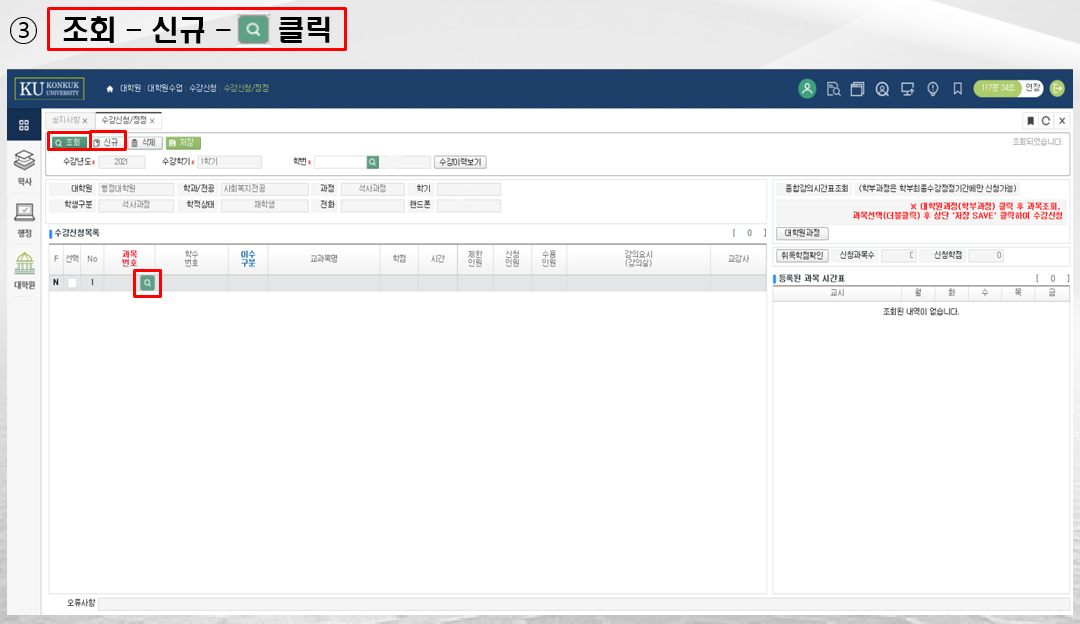1080x624 pixels.
Task: Click the search icon in 과목번호 cell
Action: pos(147,283)
